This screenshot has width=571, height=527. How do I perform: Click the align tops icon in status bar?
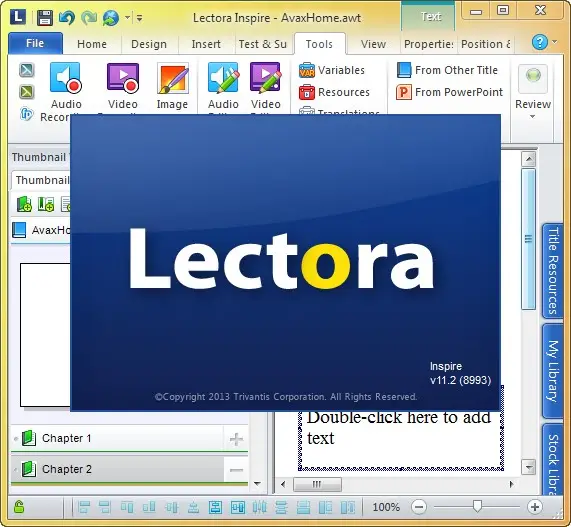[127, 507]
